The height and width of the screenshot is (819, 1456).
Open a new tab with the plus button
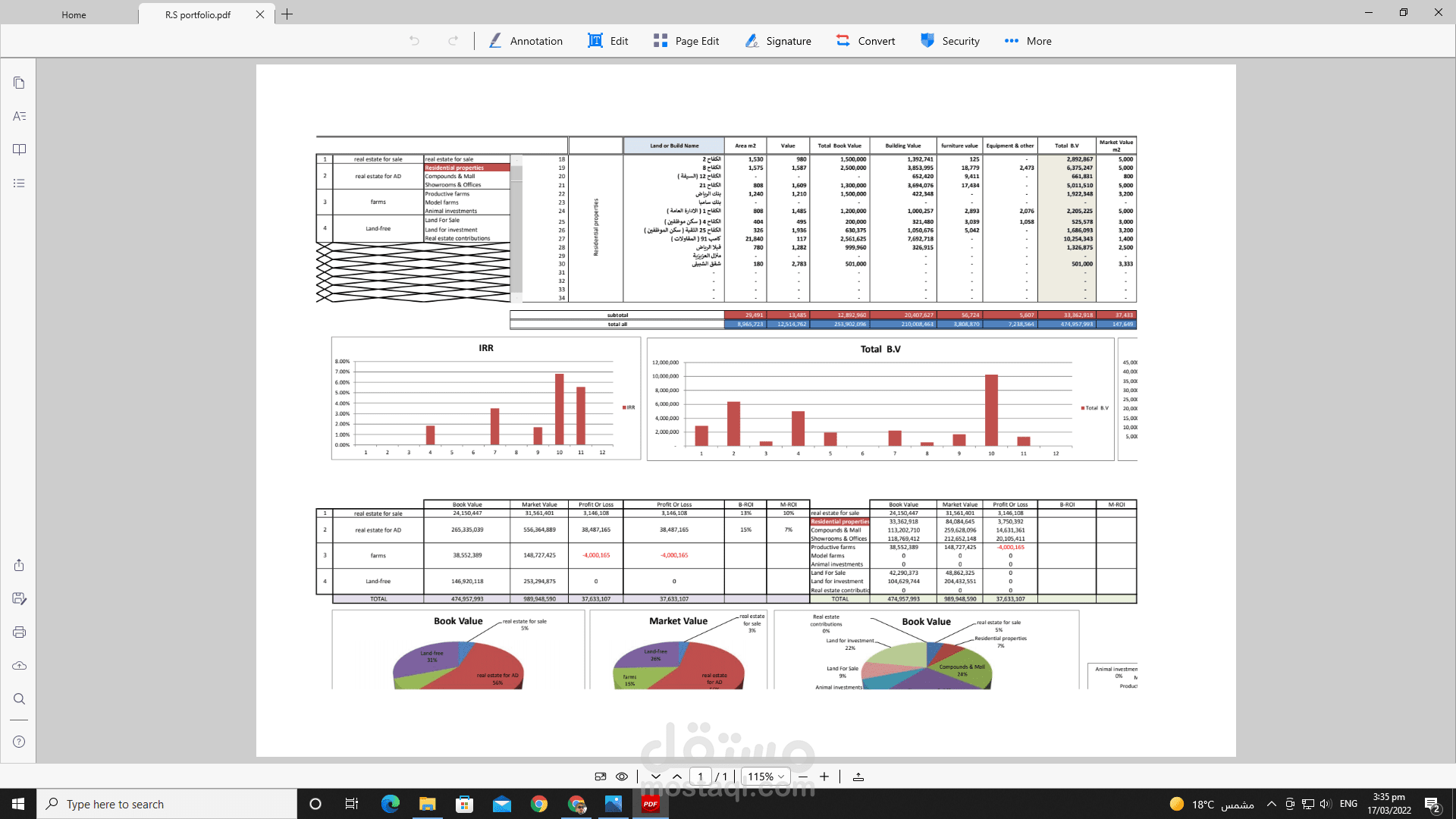(287, 14)
